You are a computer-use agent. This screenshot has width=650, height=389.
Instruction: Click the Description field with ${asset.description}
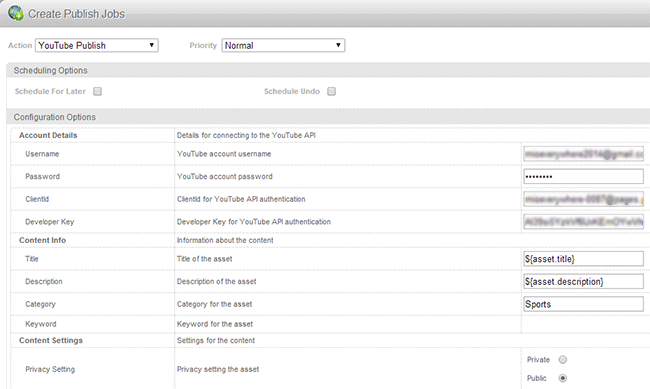click(584, 282)
